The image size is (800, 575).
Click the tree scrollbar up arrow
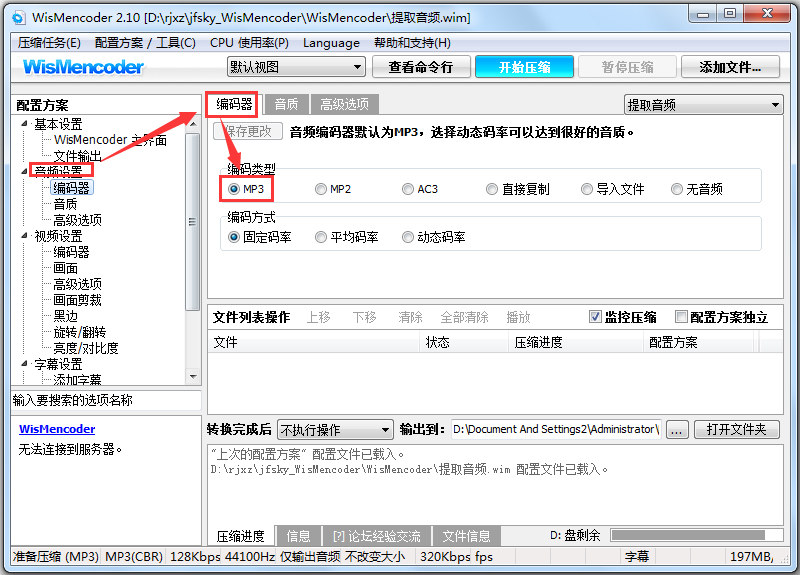click(x=192, y=123)
